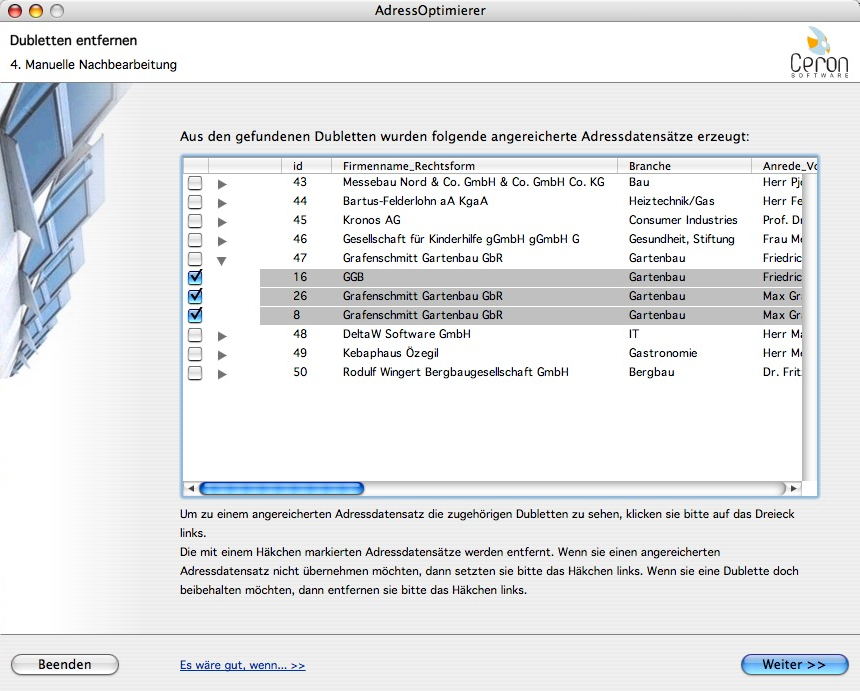Expand the Kebaphaus Özegil row triangle

pyautogui.click(x=222, y=355)
